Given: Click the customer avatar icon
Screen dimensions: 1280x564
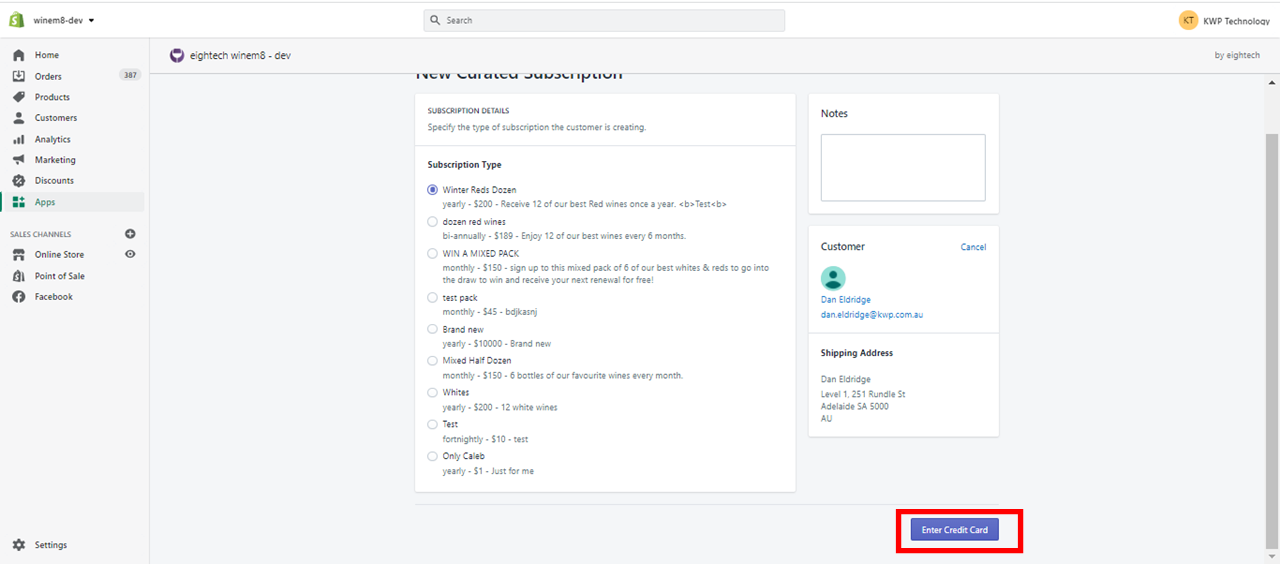Looking at the screenshot, I should point(833,278).
